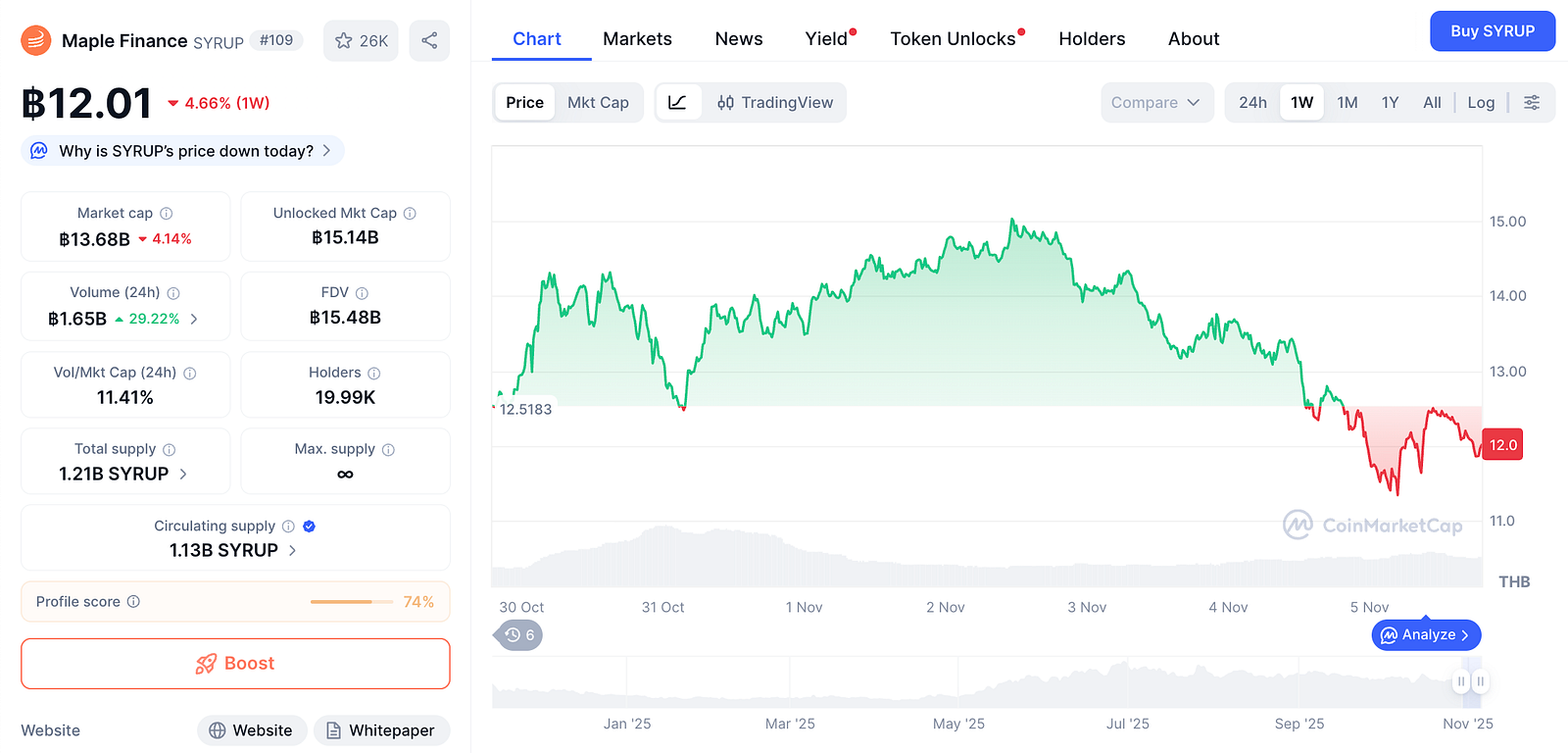1568x753 pixels.
Task: Click the Boost button
Action: [x=235, y=664]
